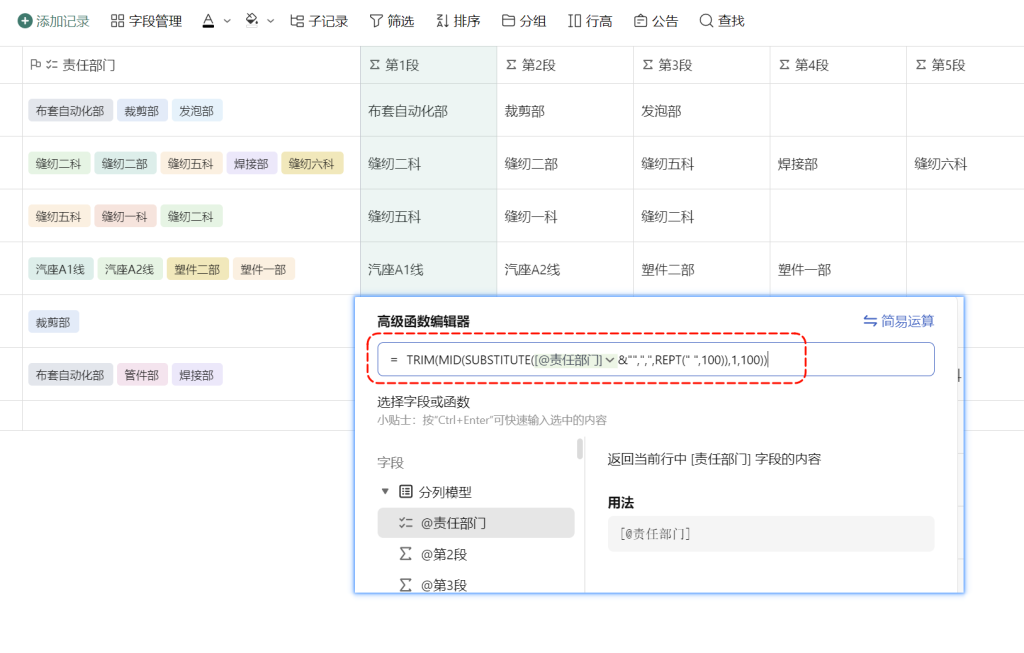
Task: Select the 第4段 column header
Action: pyautogui.click(x=838, y=65)
